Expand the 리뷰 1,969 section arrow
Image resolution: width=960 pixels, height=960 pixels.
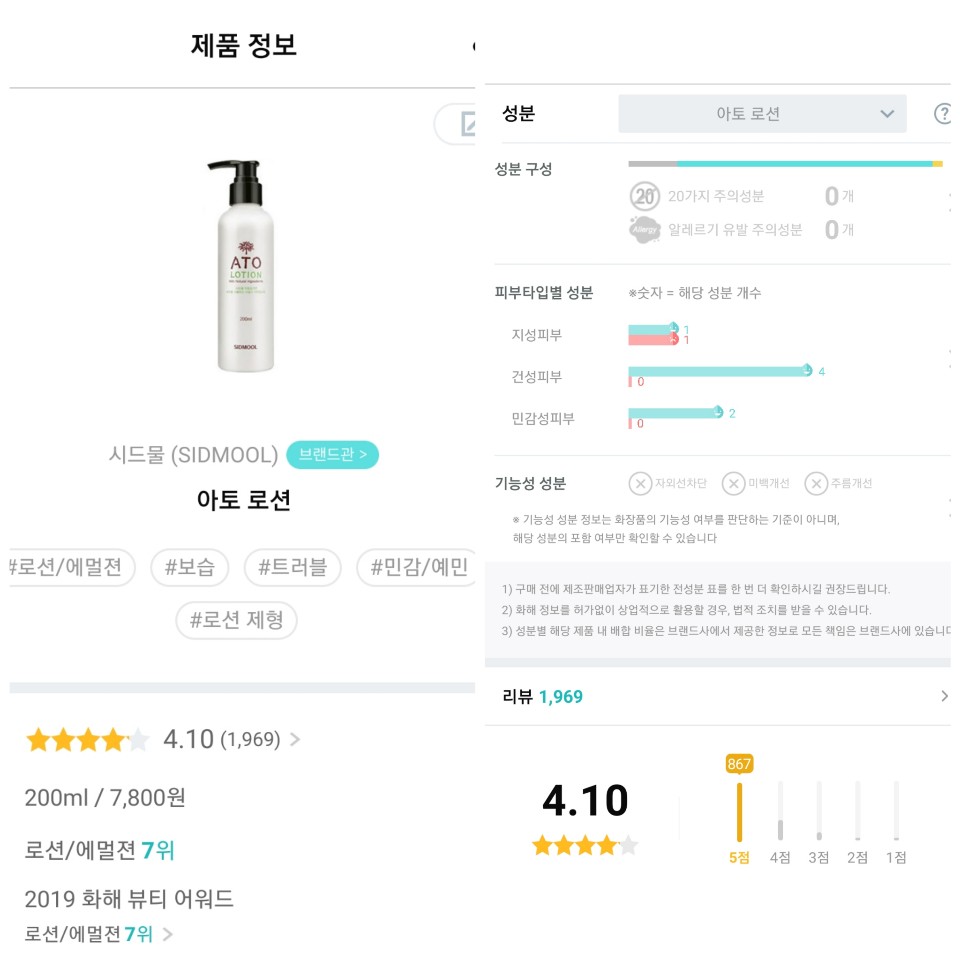(944, 696)
